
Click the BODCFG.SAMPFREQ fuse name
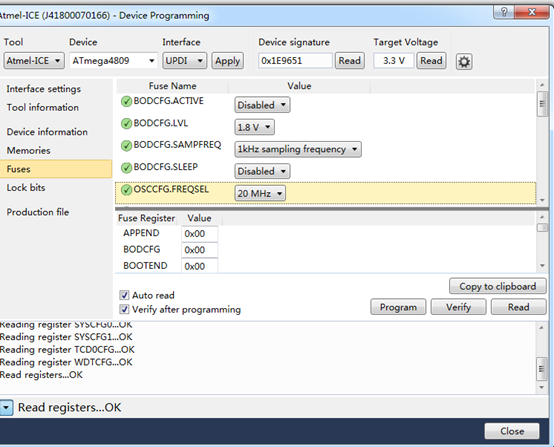pos(177,145)
